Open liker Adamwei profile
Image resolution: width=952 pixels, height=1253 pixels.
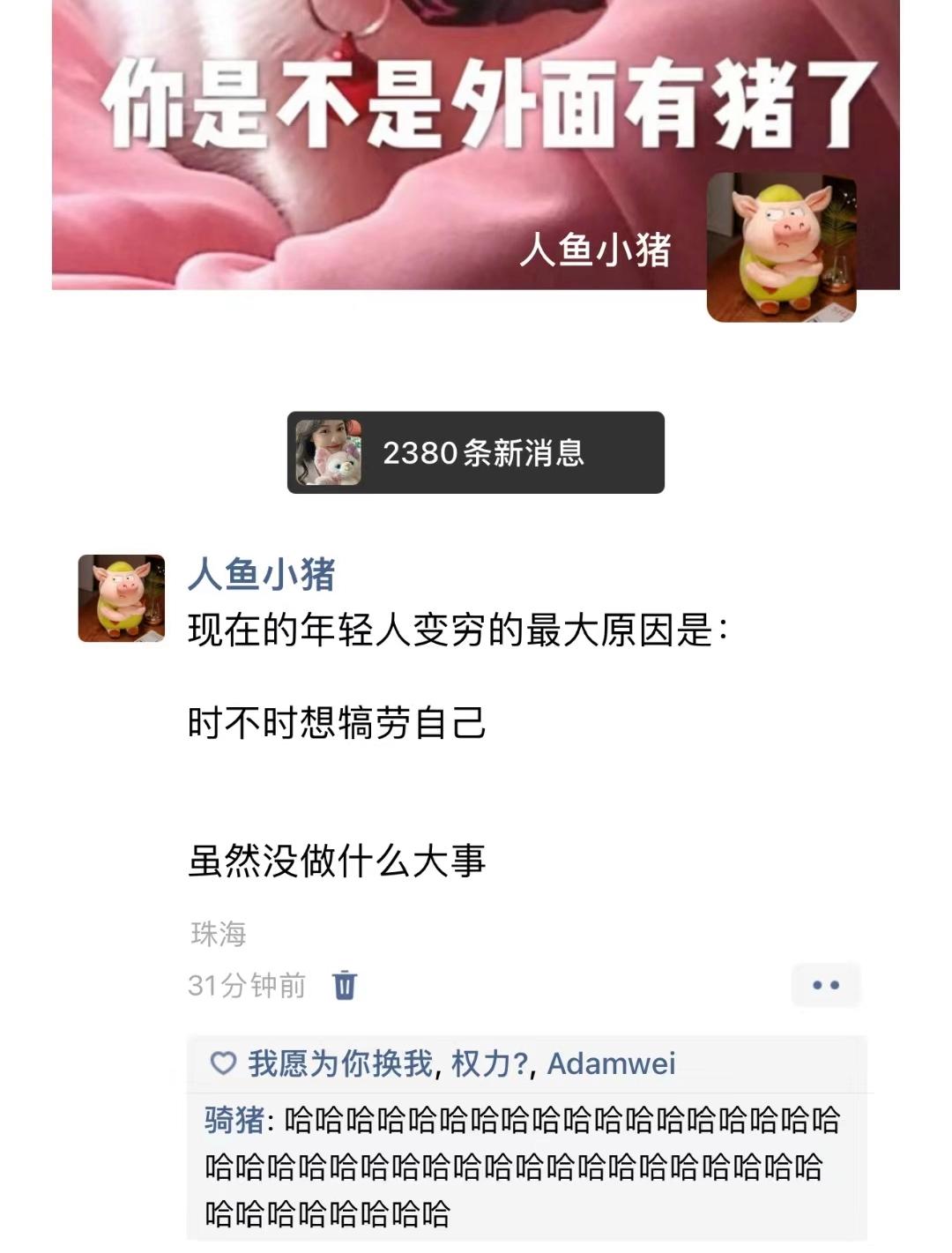tap(611, 1063)
